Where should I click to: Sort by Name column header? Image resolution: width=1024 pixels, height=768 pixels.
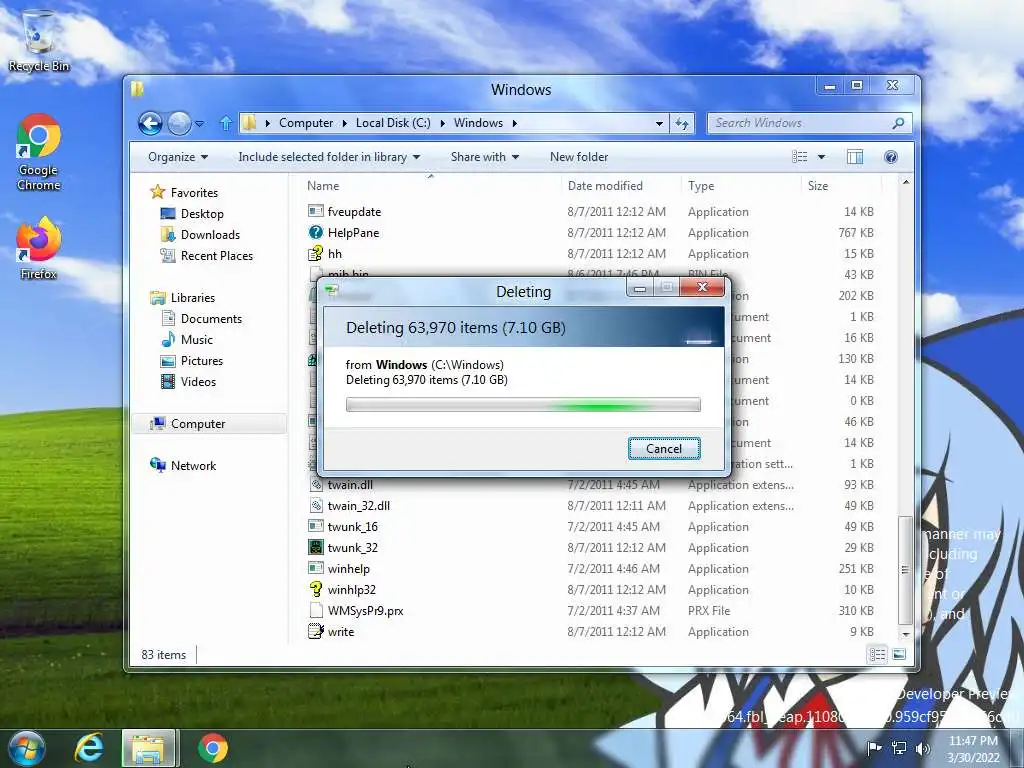pos(431,185)
